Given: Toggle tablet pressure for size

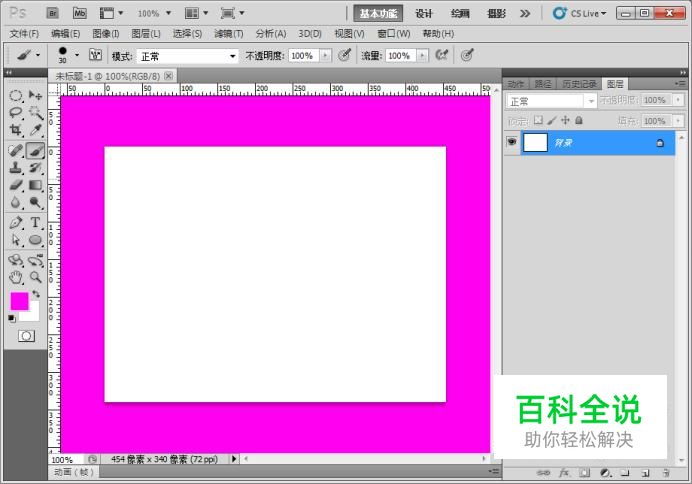Looking at the screenshot, I should [467, 55].
